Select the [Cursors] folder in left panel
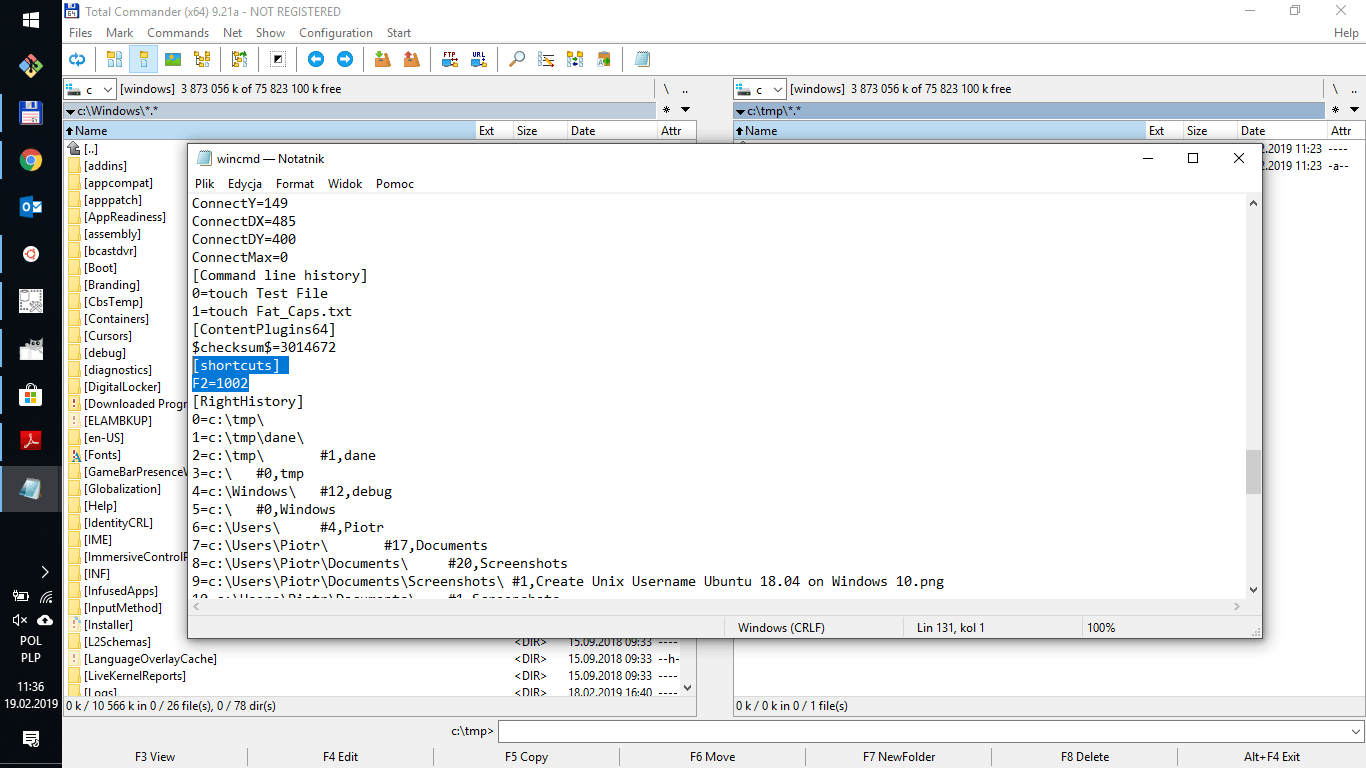The width and height of the screenshot is (1366, 768). pos(107,336)
